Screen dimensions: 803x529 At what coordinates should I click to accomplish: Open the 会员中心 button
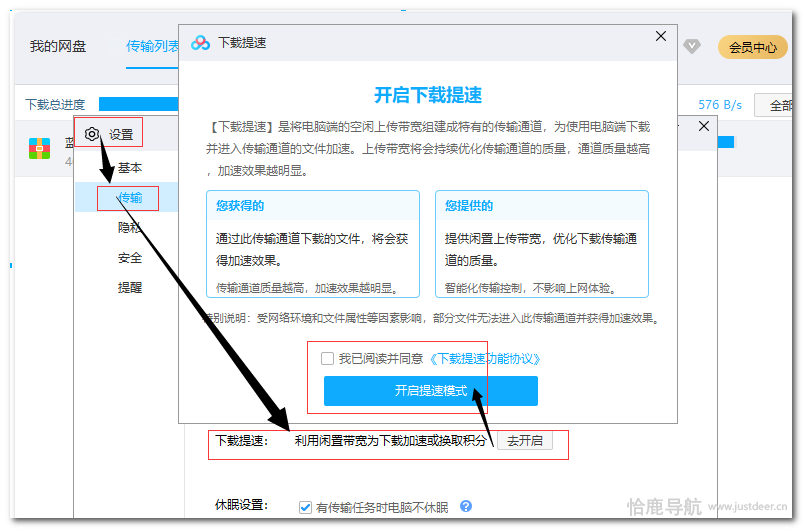click(x=752, y=47)
